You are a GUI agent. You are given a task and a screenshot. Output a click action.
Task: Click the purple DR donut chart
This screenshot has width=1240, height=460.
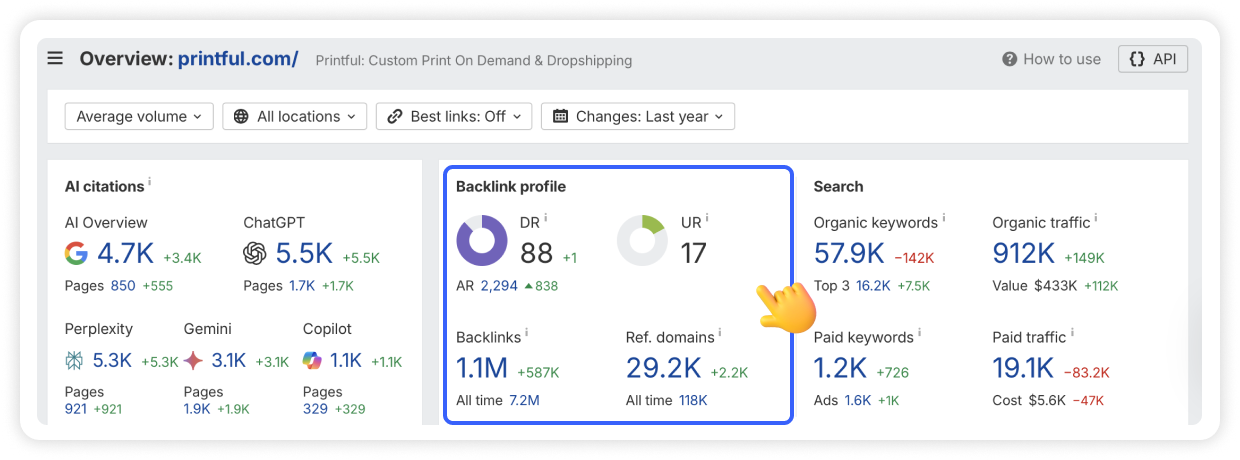482,241
